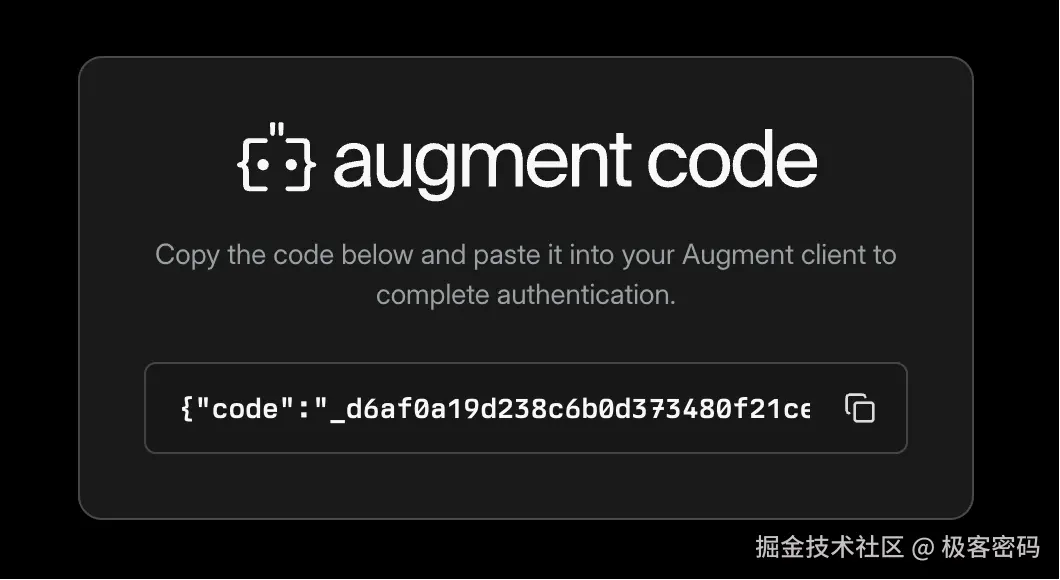Image resolution: width=1060 pixels, height=580 pixels.
Task: Click the 极客密码 author name
Action: point(990,547)
